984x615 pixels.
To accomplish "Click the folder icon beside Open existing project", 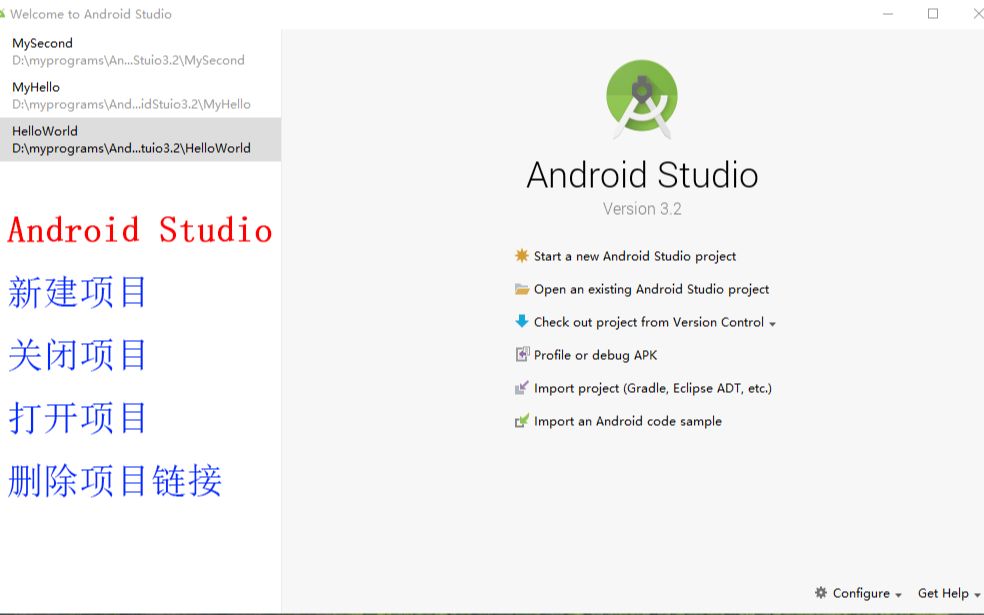I will tap(520, 289).
